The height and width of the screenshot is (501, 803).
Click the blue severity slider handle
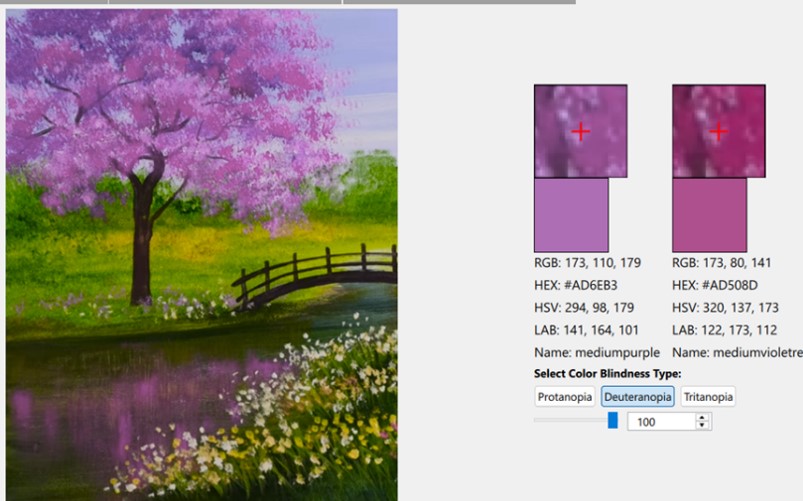[612, 421]
